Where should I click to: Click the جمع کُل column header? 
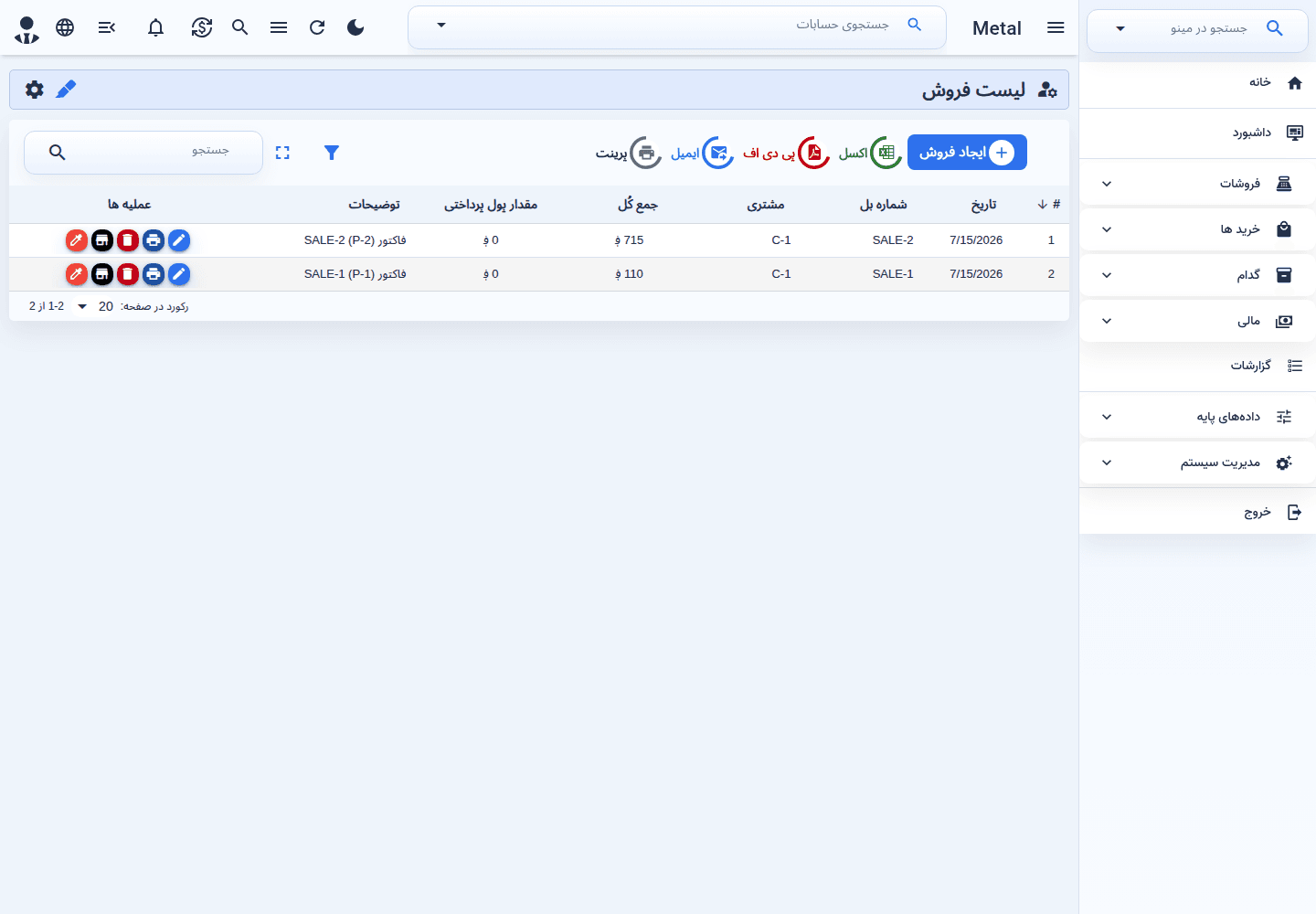(638, 205)
